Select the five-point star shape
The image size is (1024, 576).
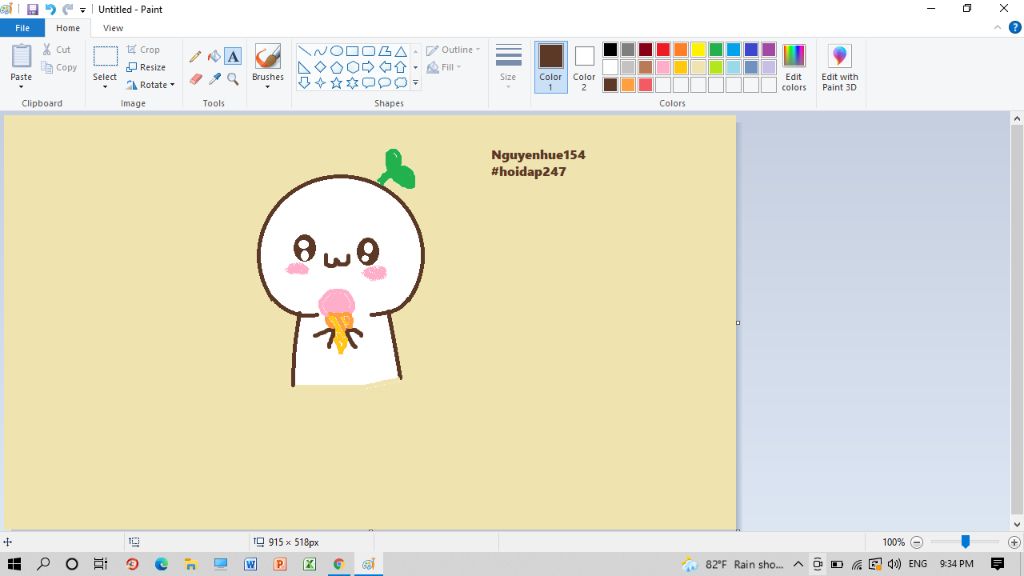(336, 83)
